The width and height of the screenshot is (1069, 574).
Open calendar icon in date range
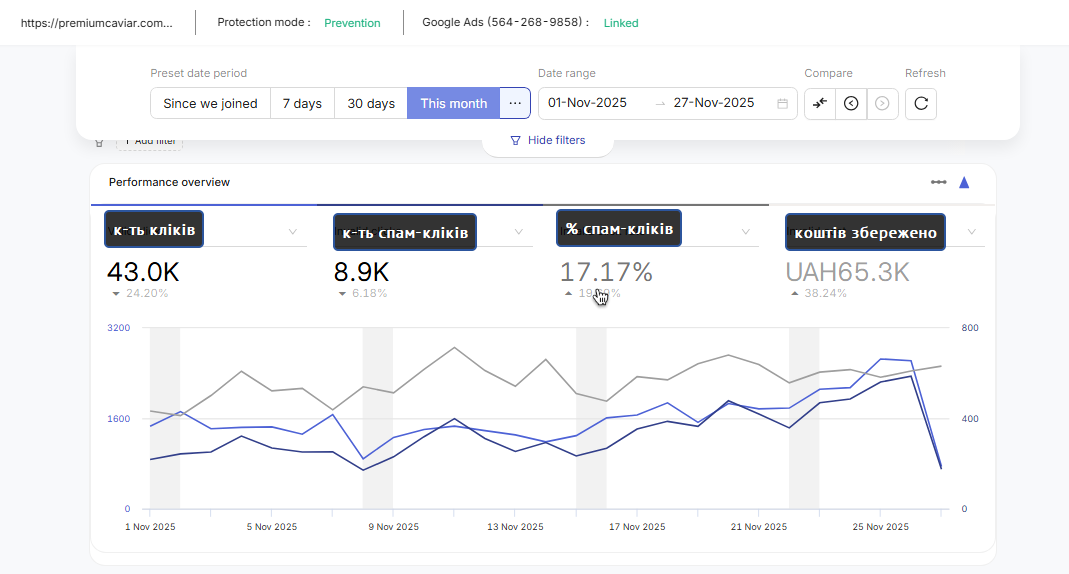point(783,103)
